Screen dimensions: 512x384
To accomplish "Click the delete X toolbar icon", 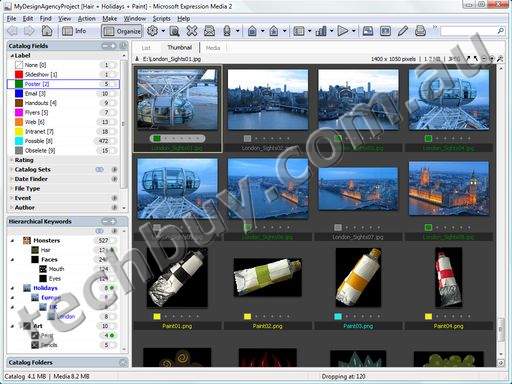I will [192, 31].
